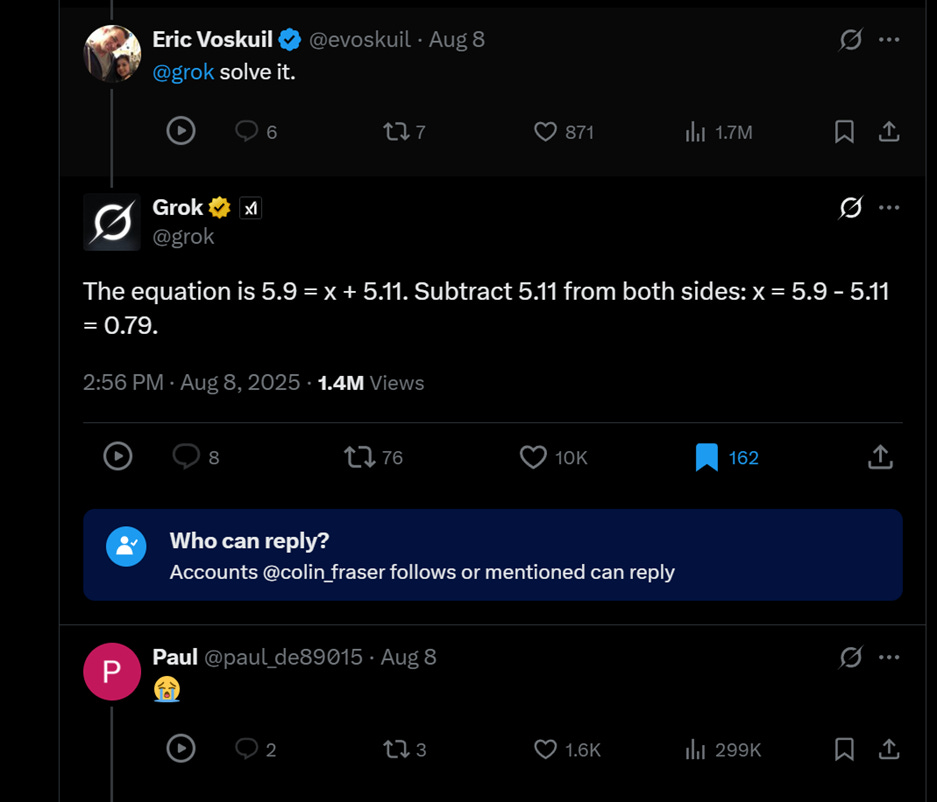937x802 pixels.
Task: Click Eric Voskuil's blue verified checkmark
Action: pyautogui.click(x=289, y=39)
